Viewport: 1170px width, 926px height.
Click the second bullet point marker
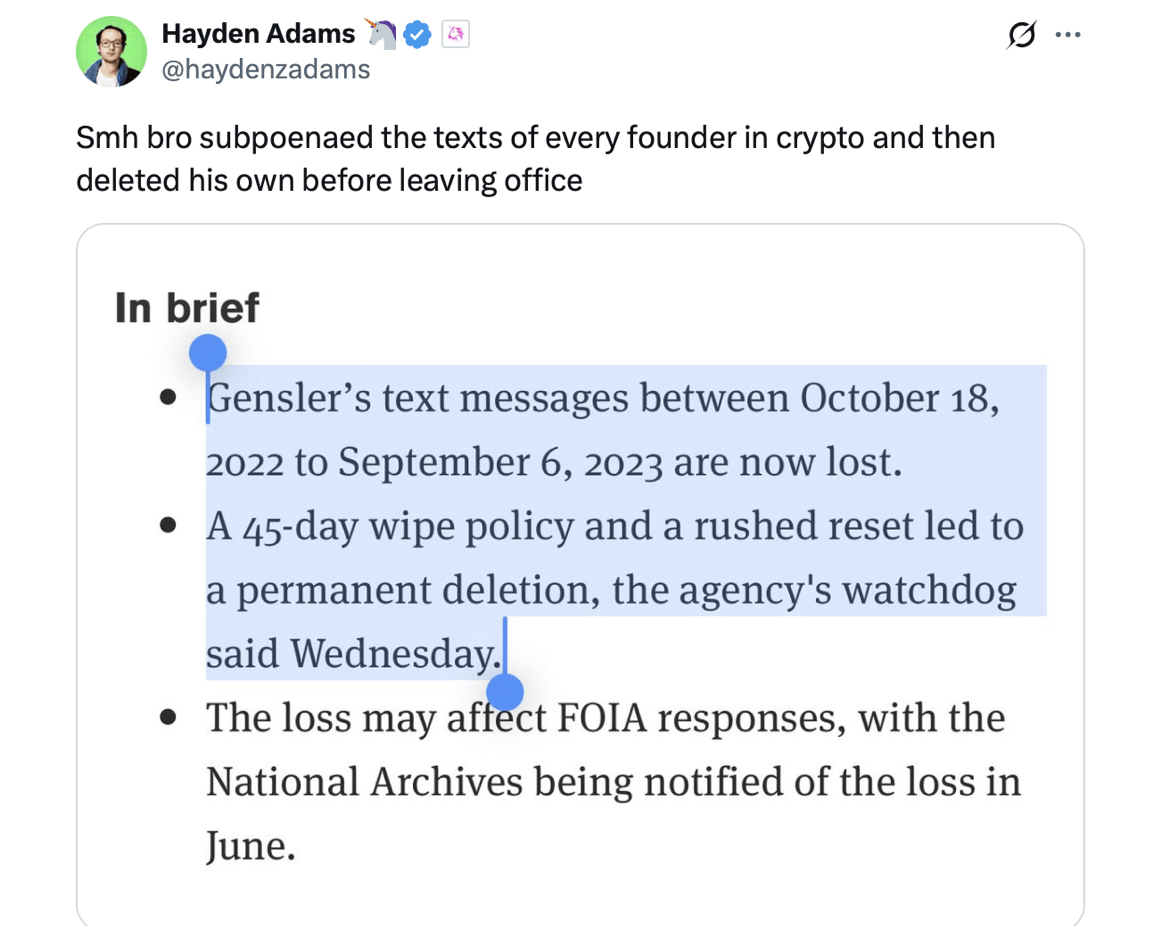[168, 524]
